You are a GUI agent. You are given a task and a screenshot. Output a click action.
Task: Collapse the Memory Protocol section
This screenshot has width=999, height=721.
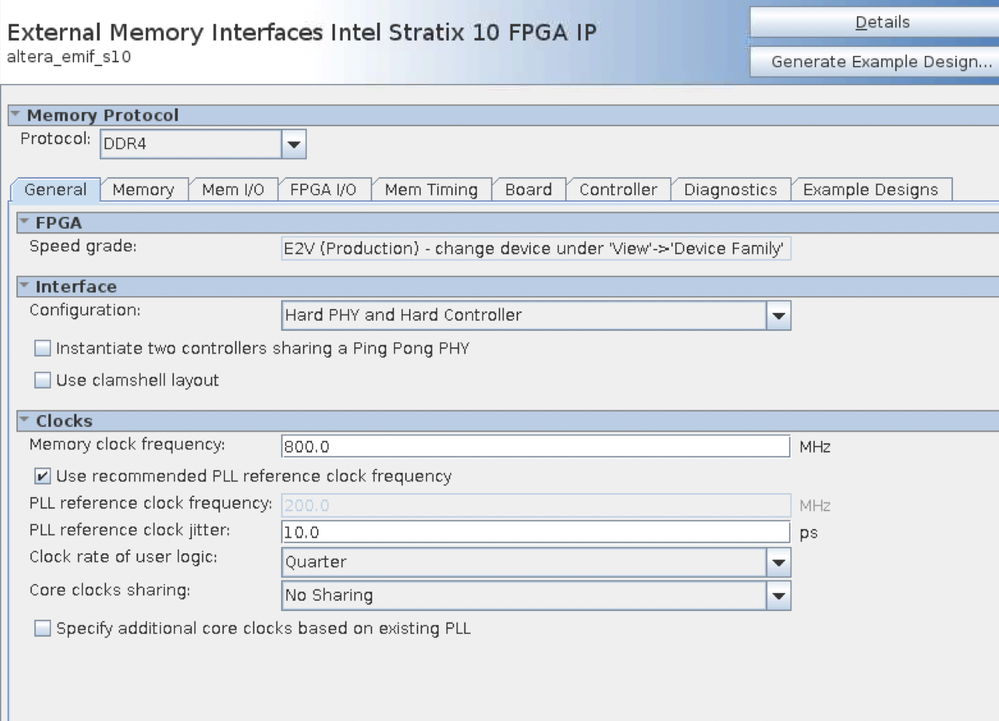(x=15, y=115)
